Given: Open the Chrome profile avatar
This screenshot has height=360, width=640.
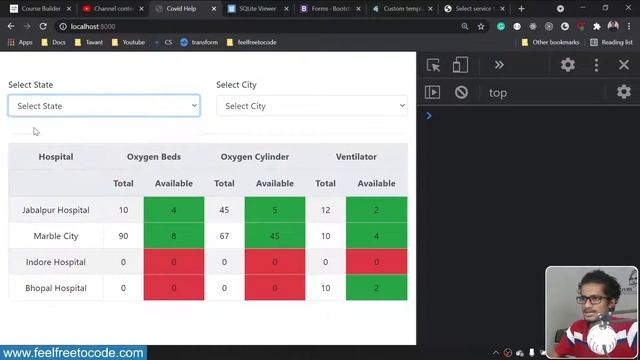Looking at the screenshot, I should pos(613,26).
